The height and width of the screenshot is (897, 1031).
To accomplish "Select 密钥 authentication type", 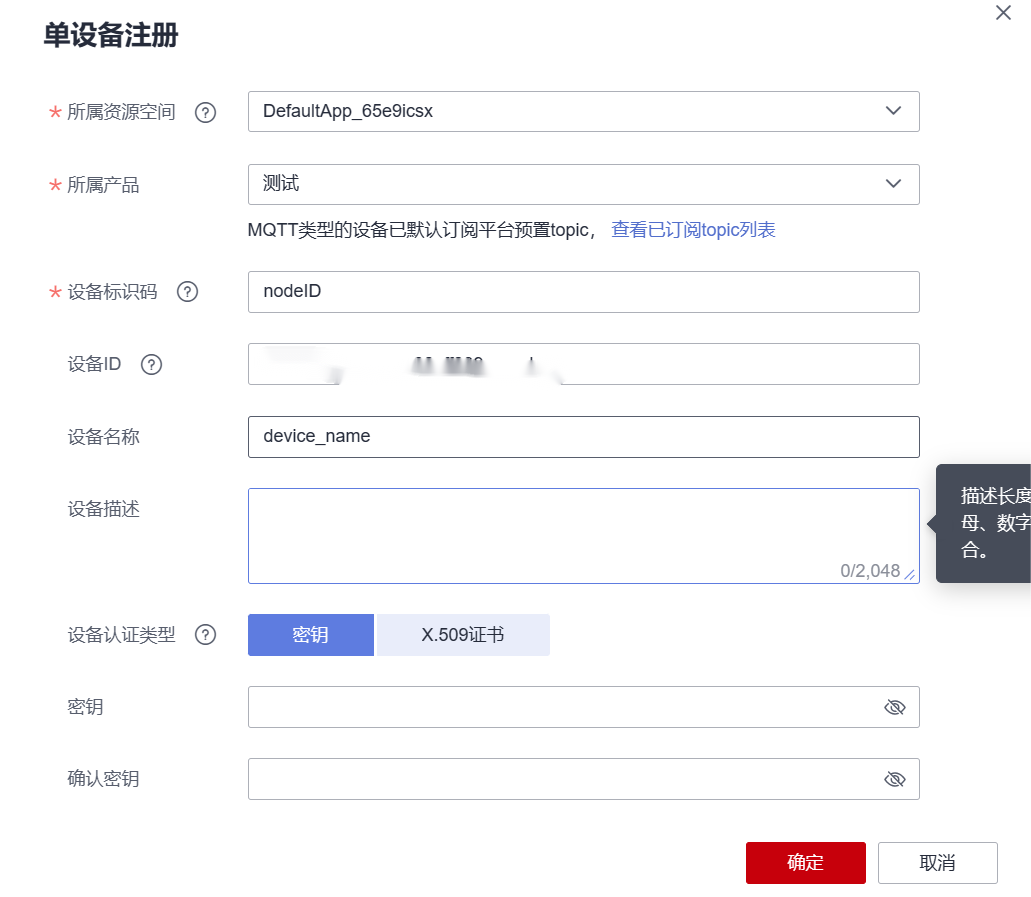I will [x=311, y=635].
